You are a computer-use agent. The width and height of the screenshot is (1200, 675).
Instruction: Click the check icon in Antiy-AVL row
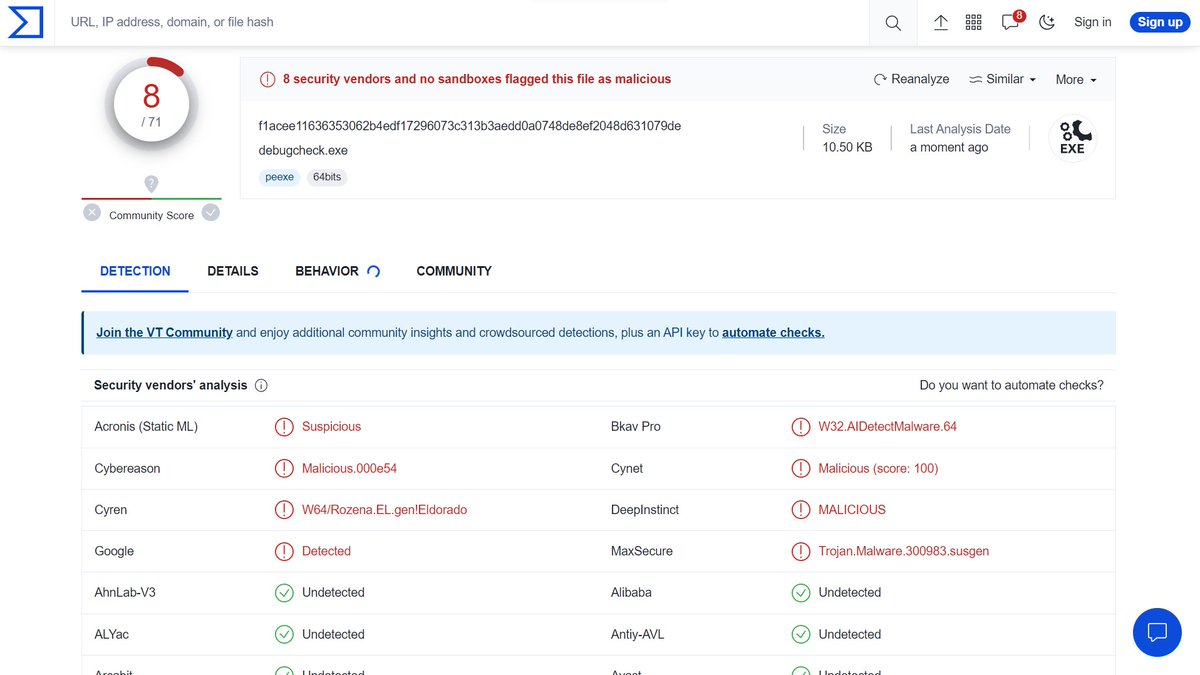[800, 634]
